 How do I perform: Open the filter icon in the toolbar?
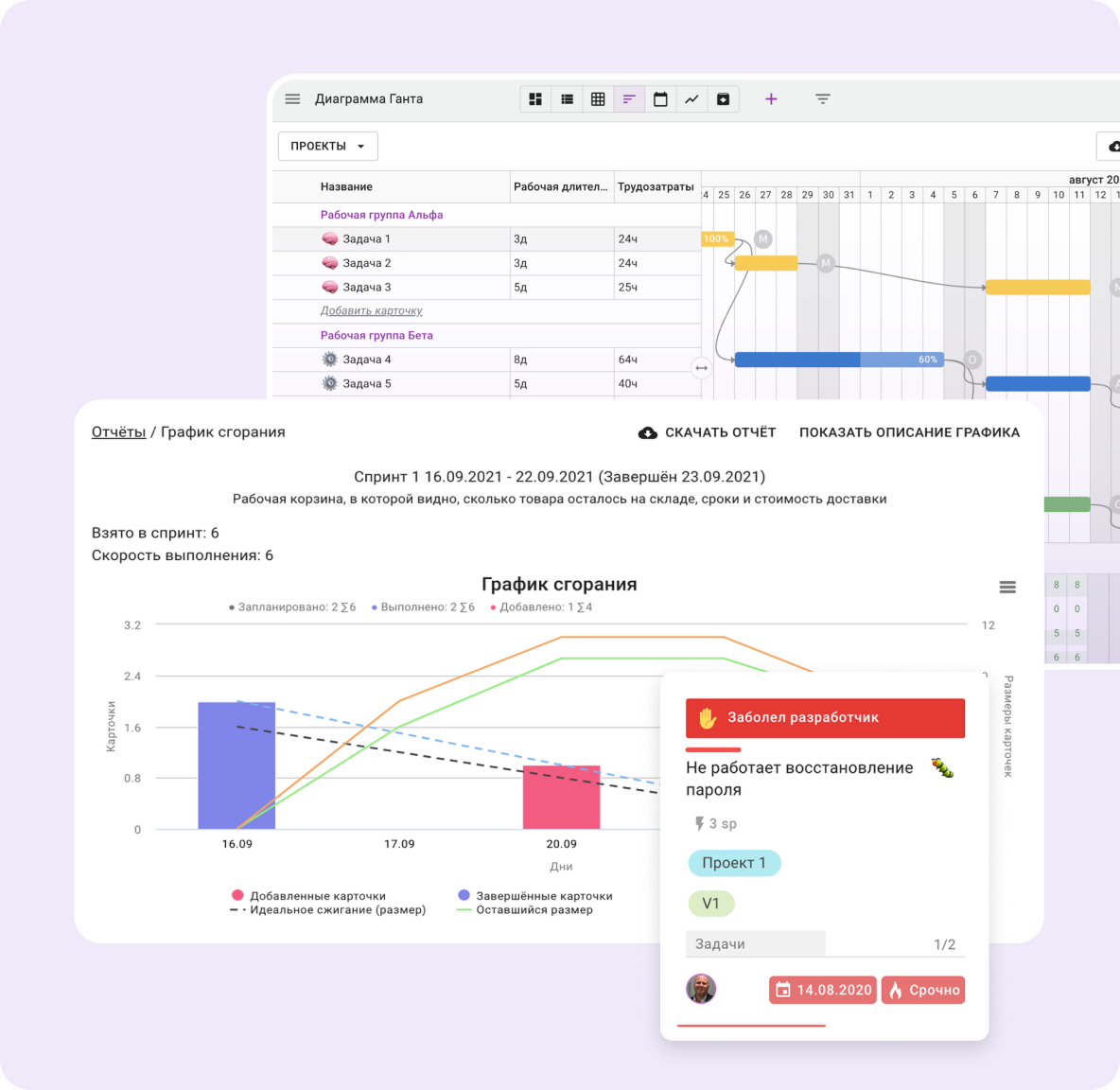(823, 99)
